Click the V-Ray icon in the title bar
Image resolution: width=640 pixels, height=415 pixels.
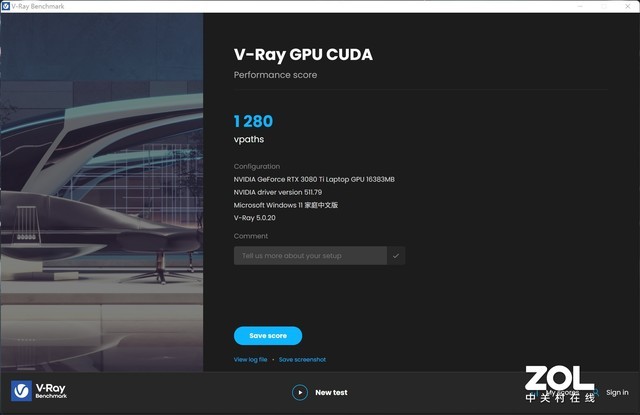click(x=6, y=7)
